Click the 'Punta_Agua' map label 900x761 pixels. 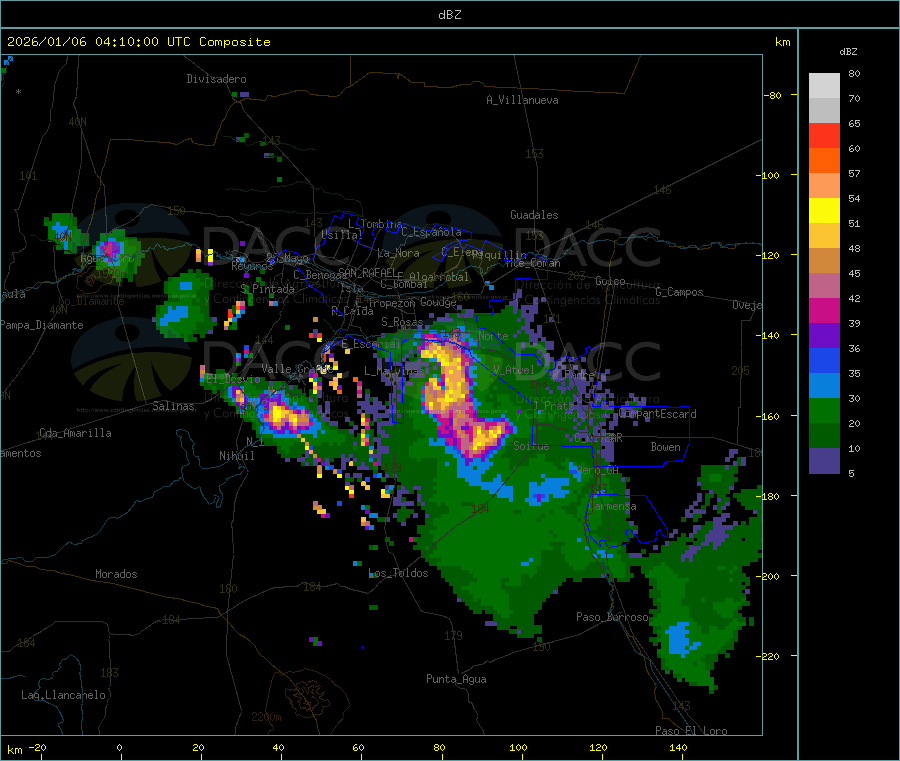456,679
